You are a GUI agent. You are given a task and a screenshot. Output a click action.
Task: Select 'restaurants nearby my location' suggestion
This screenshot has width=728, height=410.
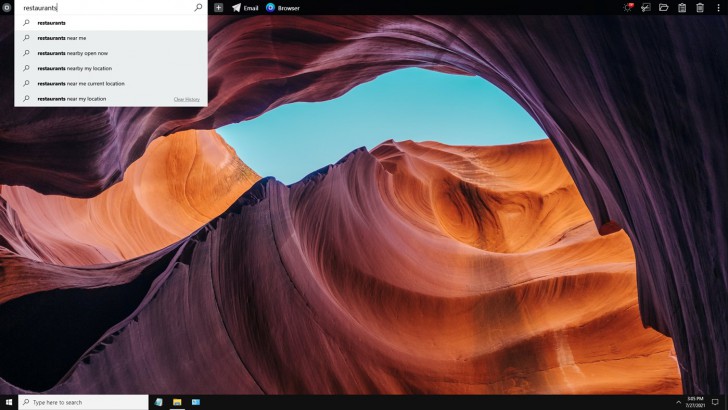click(x=111, y=68)
